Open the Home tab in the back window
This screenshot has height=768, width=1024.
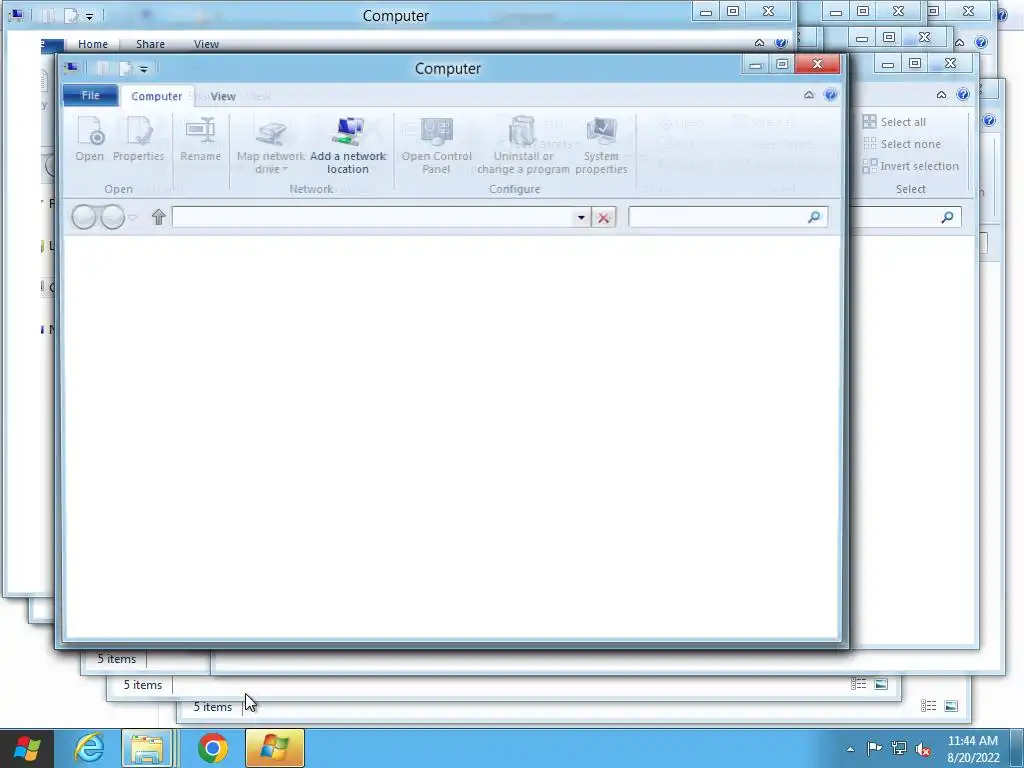[93, 44]
